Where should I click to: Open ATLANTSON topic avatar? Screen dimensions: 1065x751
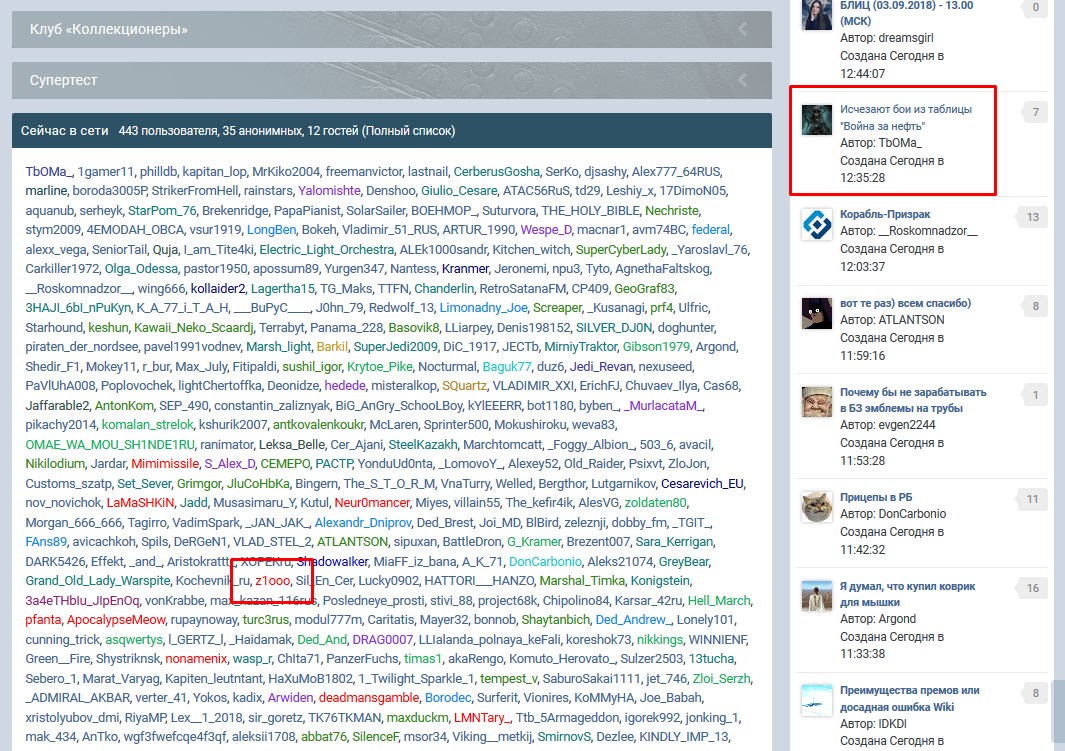click(816, 313)
